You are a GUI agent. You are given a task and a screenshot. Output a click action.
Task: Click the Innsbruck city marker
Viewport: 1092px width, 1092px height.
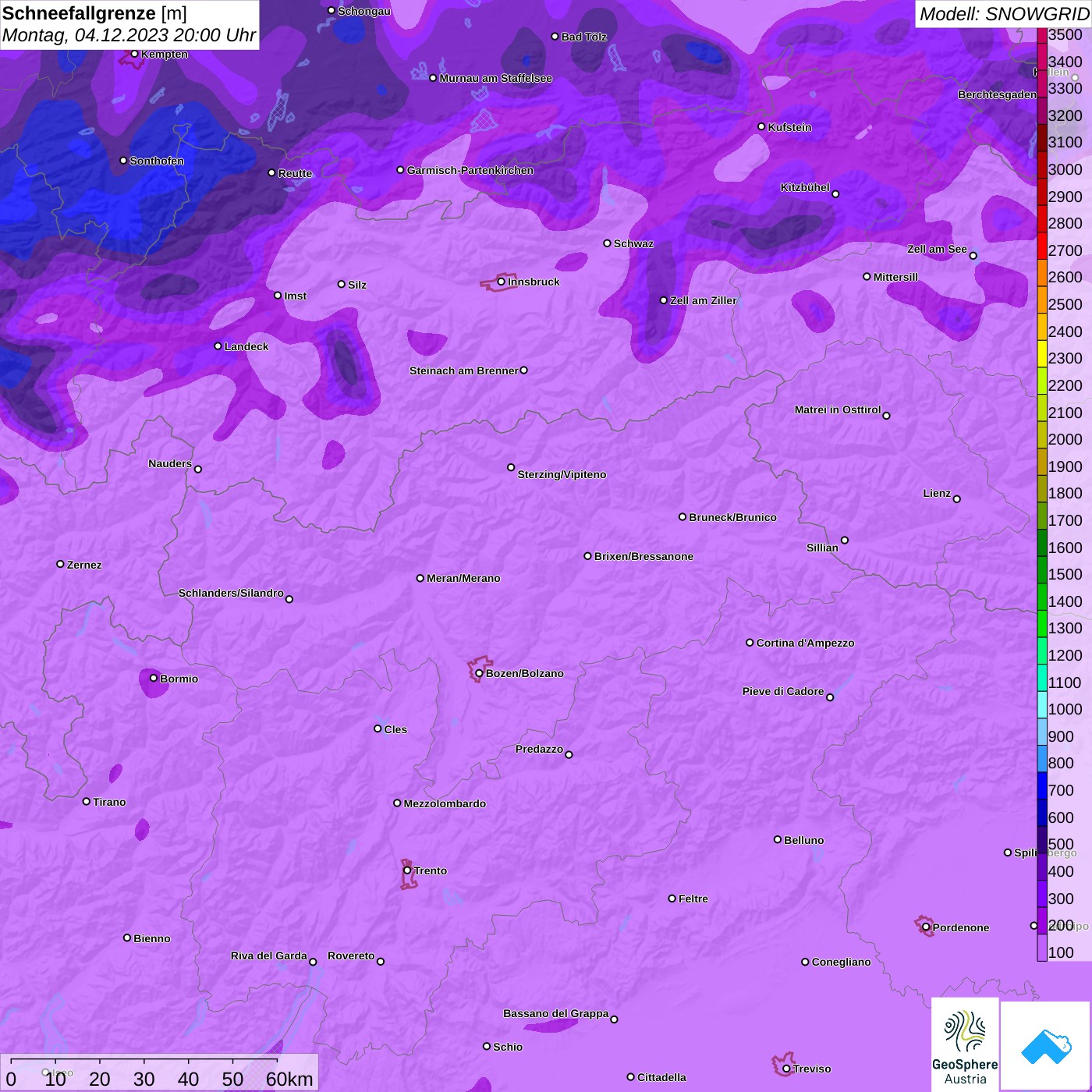tap(502, 282)
